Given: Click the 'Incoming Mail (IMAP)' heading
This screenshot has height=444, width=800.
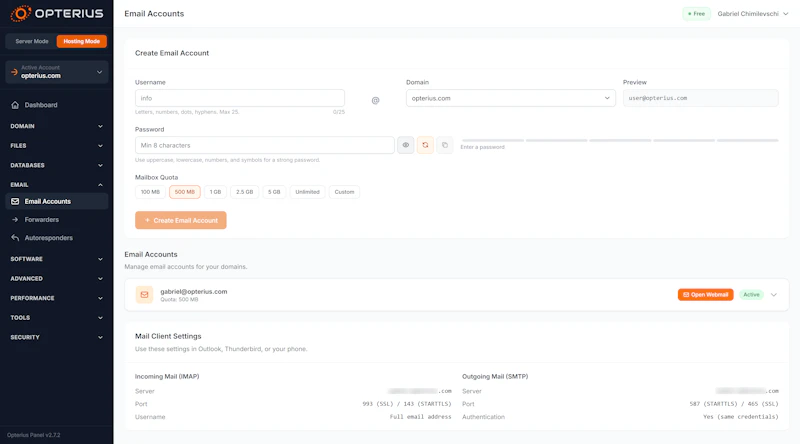Looking at the screenshot, I should 167,377.
